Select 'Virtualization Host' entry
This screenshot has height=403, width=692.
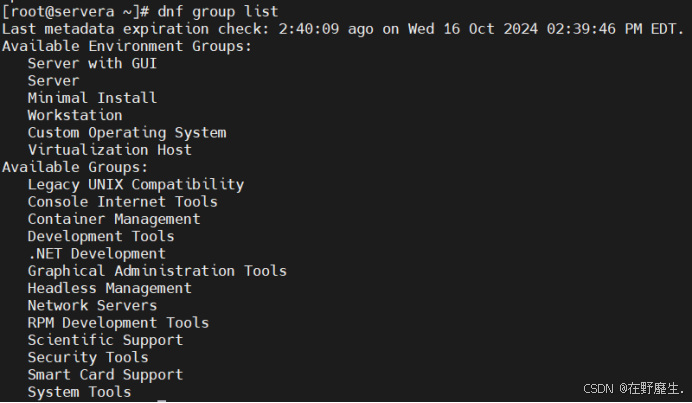tap(110, 150)
